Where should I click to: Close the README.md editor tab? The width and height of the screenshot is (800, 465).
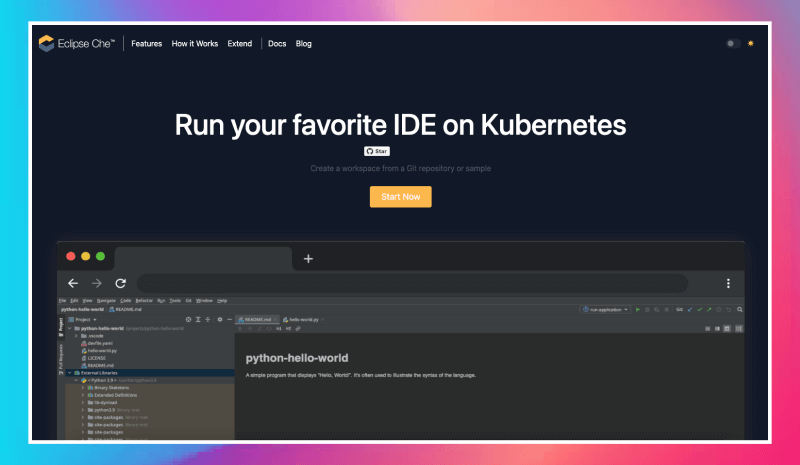[275, 320]
